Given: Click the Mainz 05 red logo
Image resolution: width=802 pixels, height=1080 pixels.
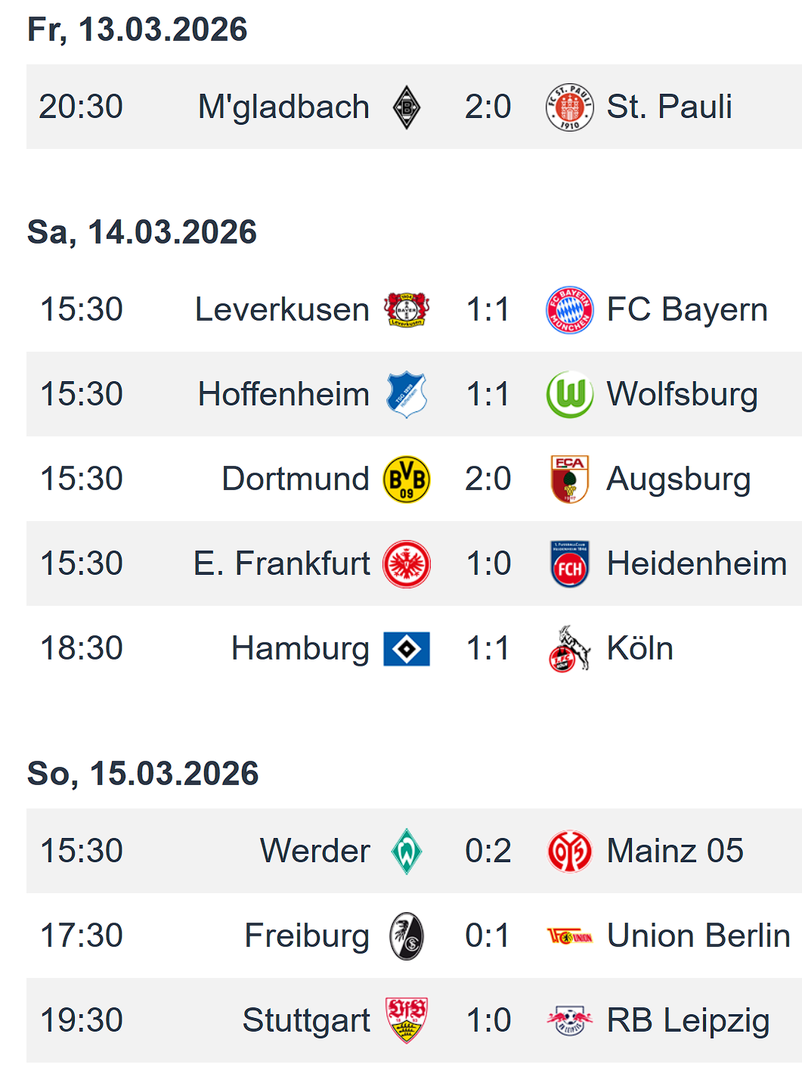Looking at the screenshot, I should pyautogui.click(x=570, y=851).
